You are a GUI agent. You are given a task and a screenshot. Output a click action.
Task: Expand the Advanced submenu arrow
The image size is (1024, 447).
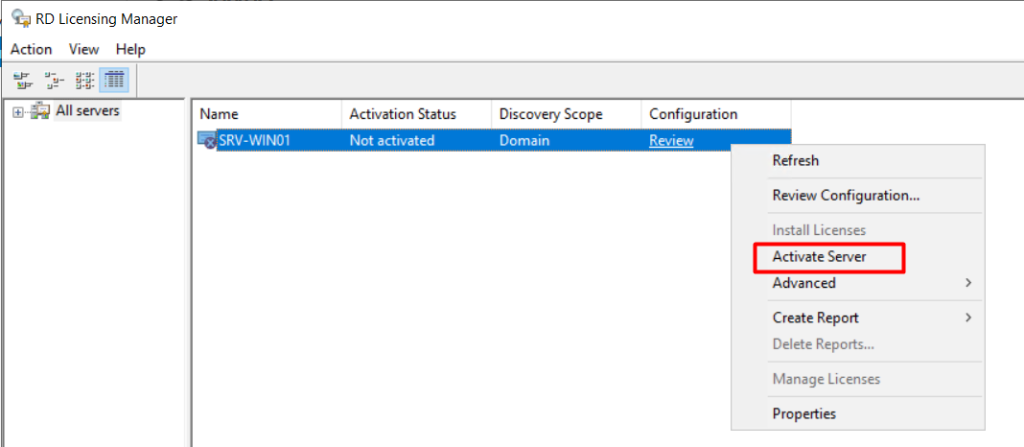(967, 283)
